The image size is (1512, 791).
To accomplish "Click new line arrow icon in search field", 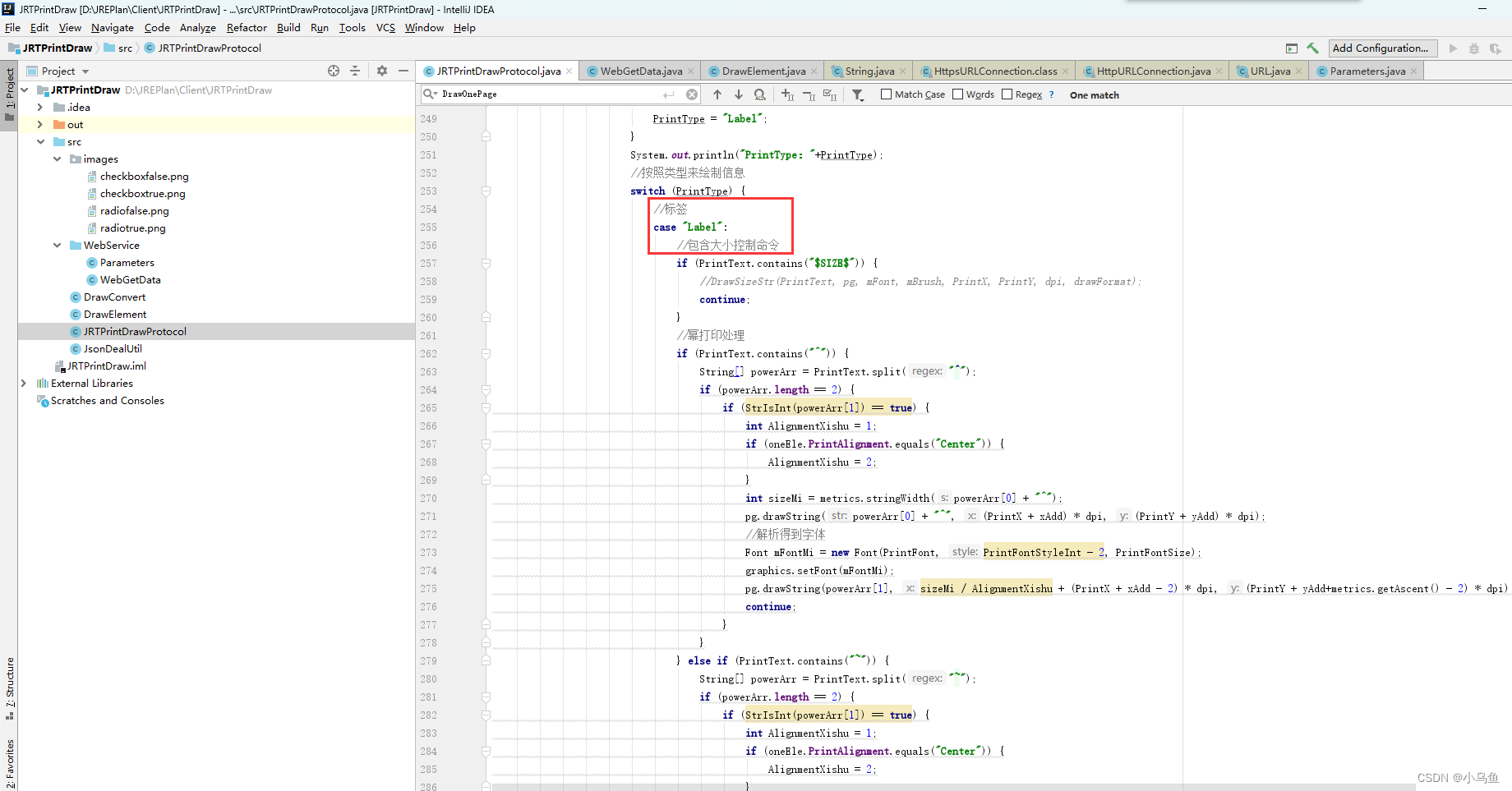I will [x=669, y=94].
